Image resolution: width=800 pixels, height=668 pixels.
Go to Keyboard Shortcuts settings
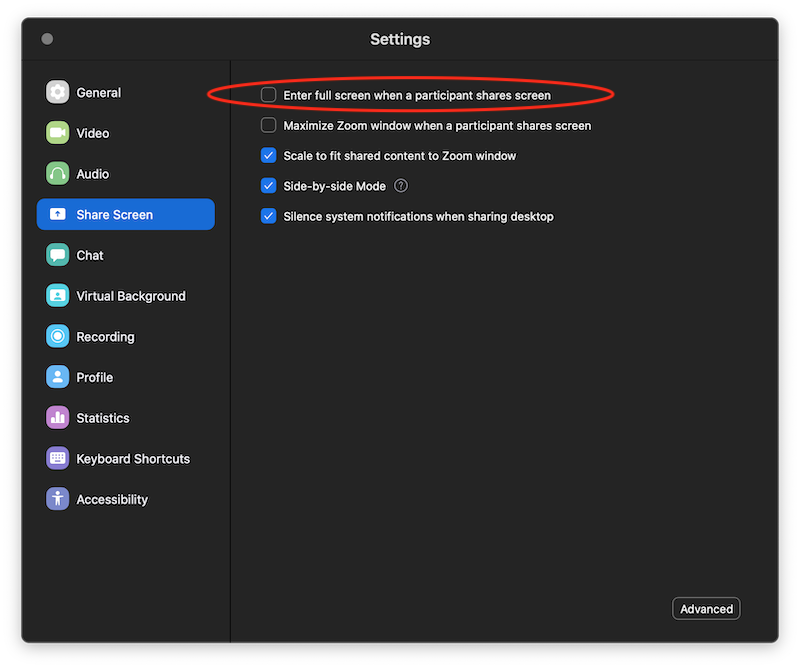coord(118,459)
